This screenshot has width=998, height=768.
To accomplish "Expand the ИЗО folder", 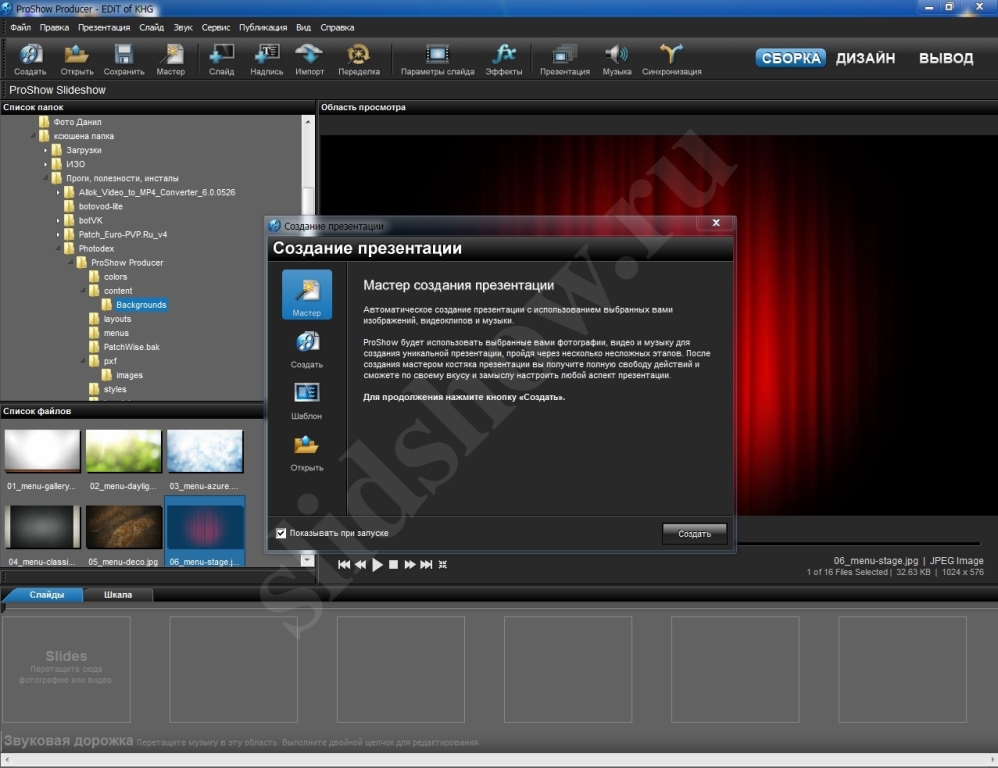I will [46, 164].
